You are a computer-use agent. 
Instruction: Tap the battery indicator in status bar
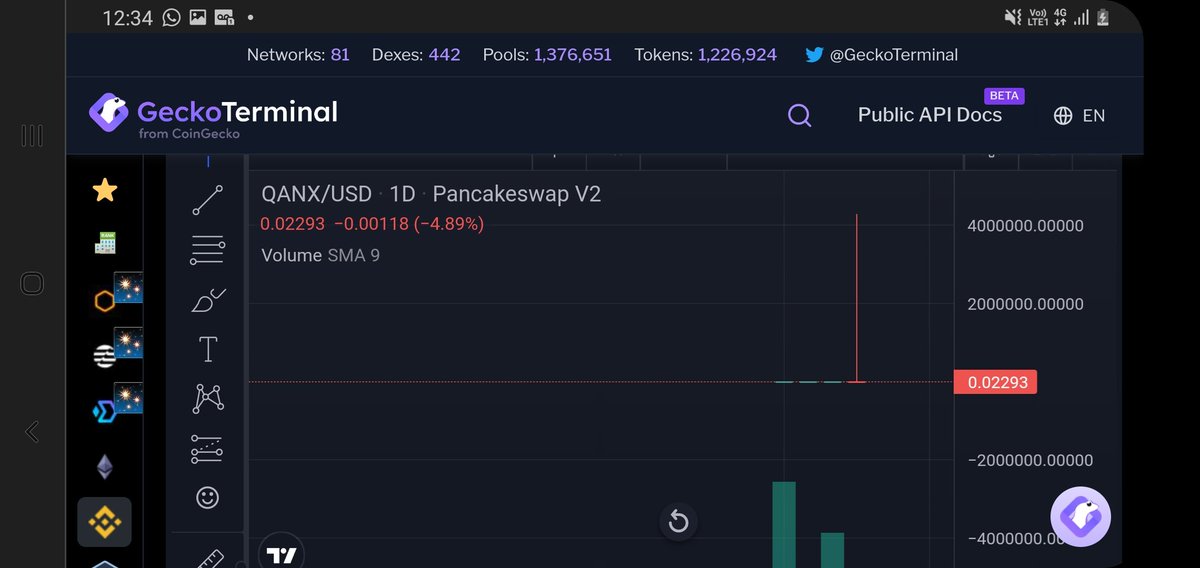[x=1102, y=18]
